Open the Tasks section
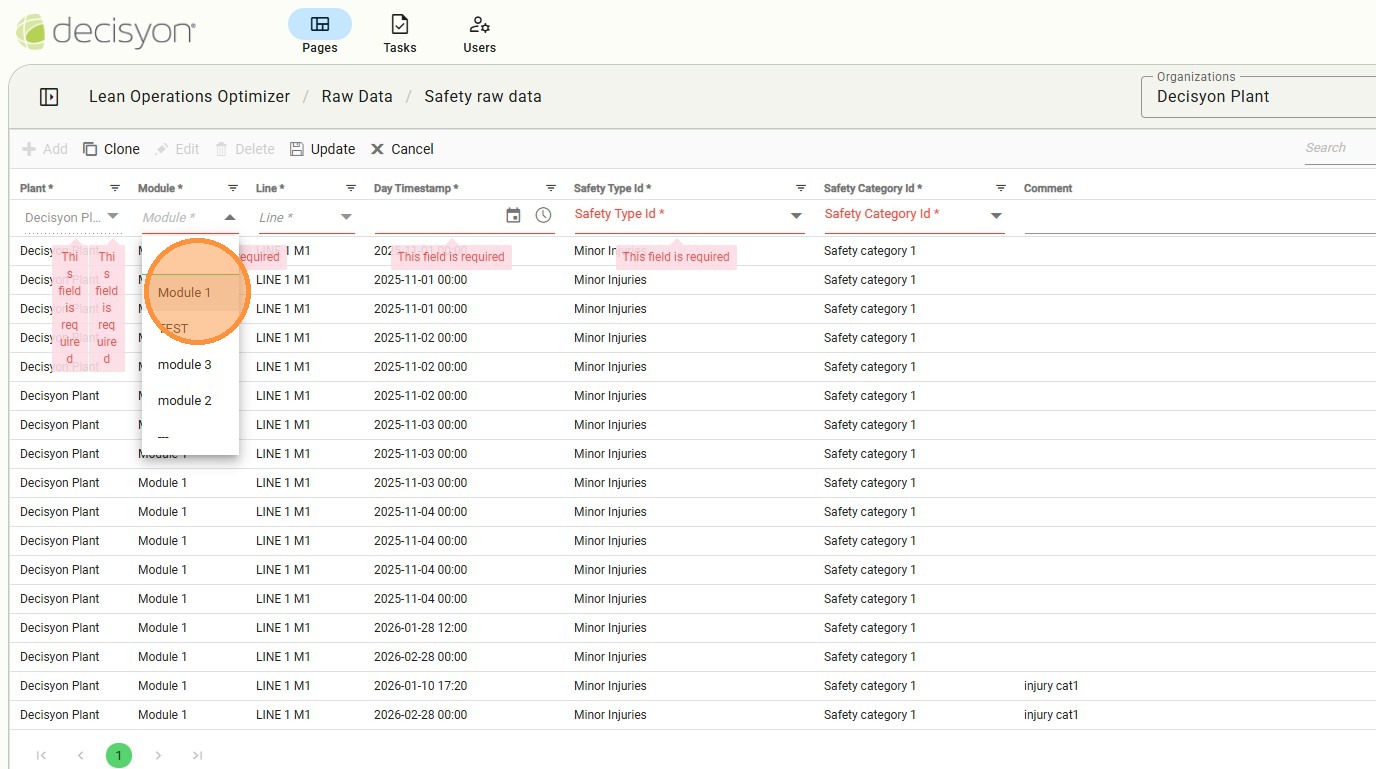Viewport: 1376px width, 769px height. click(399, 34)
